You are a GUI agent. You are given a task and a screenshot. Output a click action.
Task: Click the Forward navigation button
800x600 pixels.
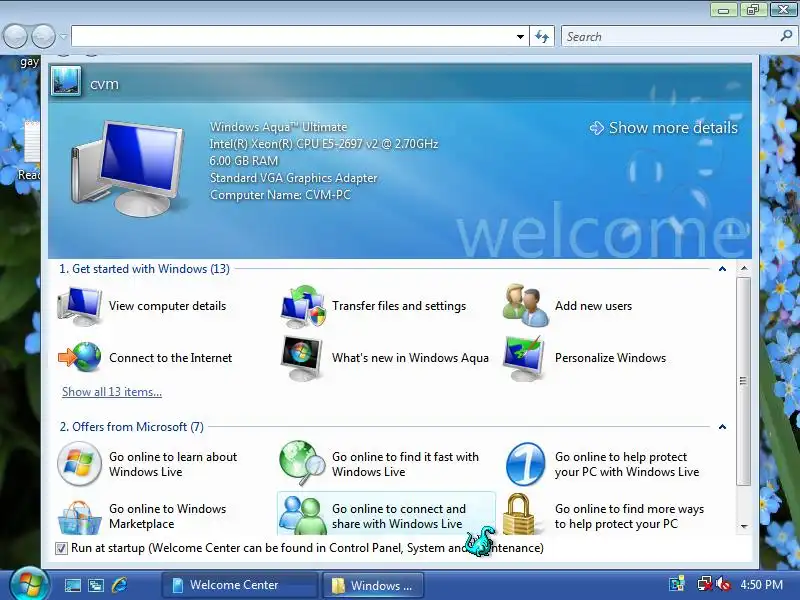[43, 37]
